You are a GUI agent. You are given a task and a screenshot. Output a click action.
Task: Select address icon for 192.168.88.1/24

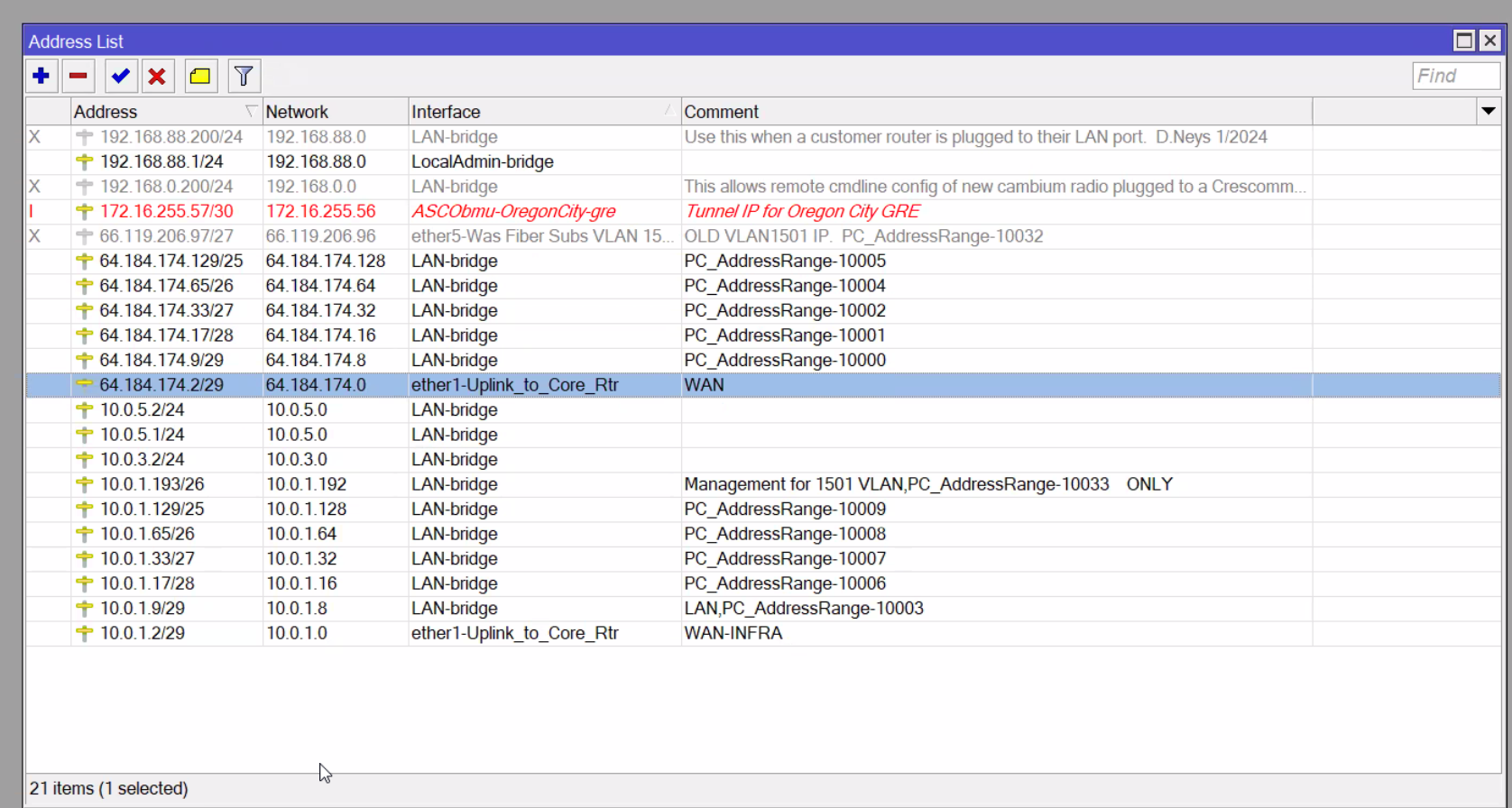point(85,162)
